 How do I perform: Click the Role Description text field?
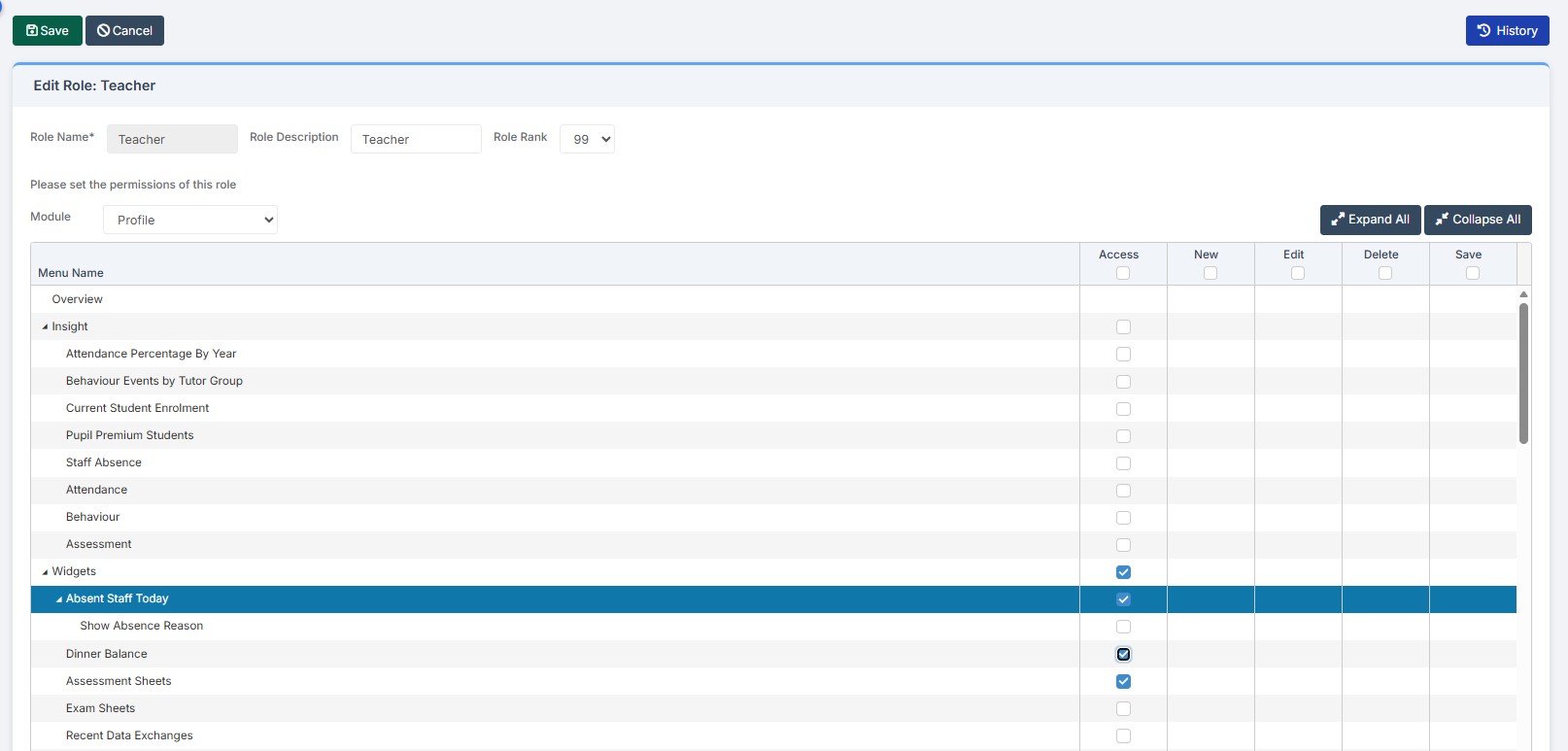[x=416, y=139]
